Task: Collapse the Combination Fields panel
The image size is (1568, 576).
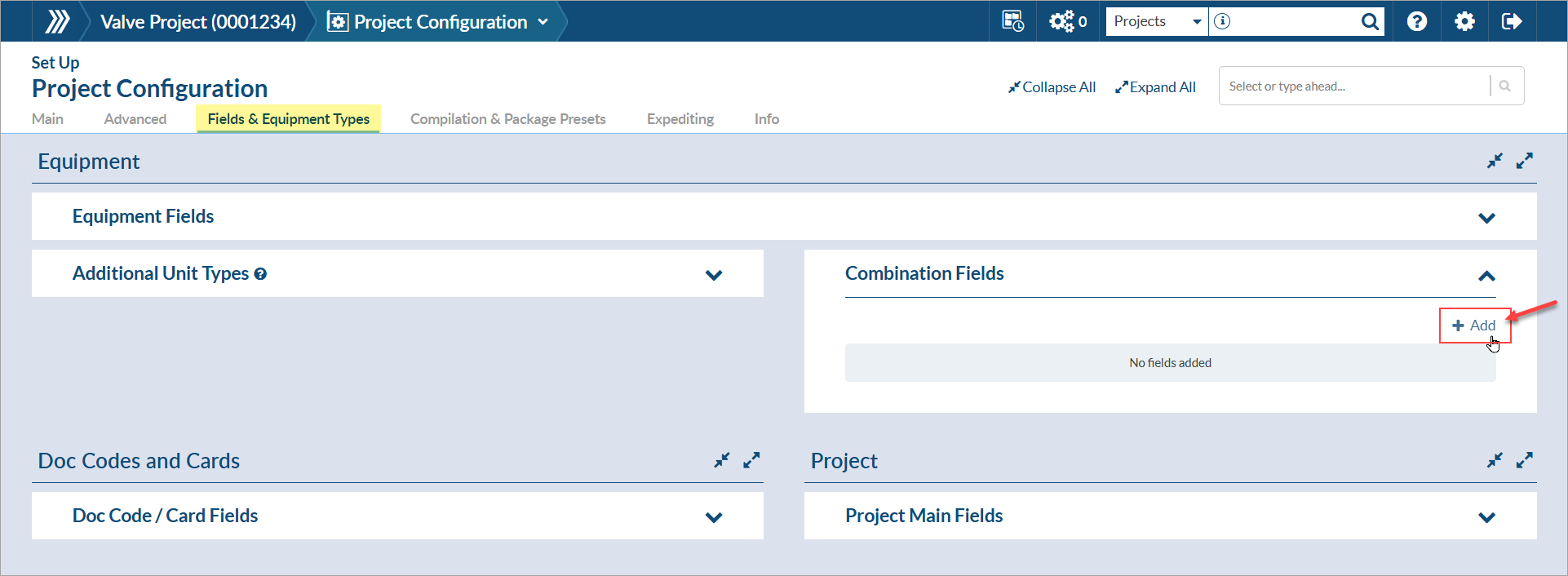Action: (1486, 276)
